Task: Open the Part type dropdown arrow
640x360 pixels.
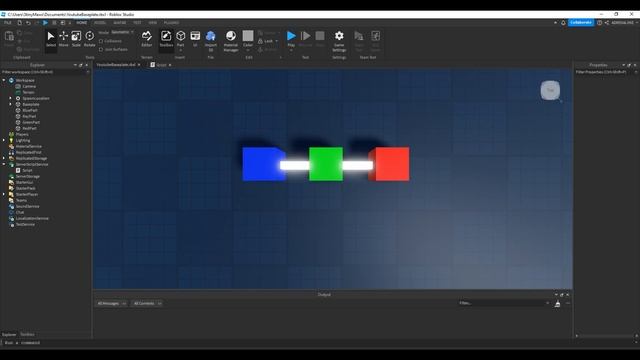Action: pyautogui.click(x=180, y=50)
